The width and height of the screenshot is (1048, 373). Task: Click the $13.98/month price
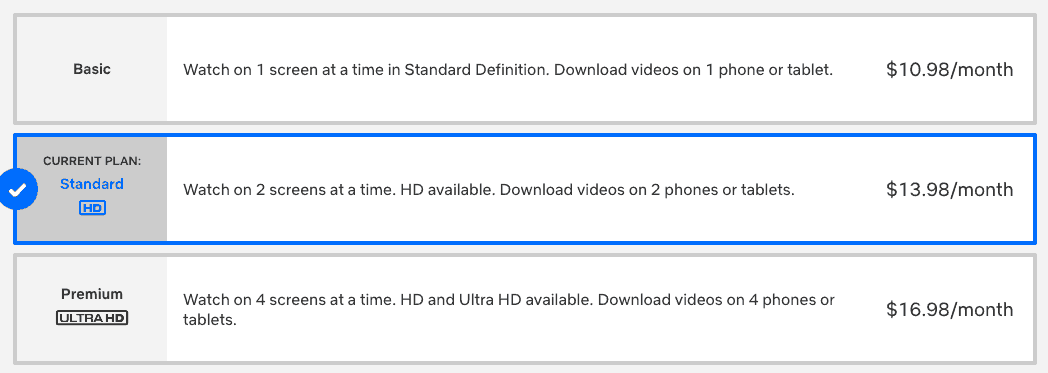[950, 190]
